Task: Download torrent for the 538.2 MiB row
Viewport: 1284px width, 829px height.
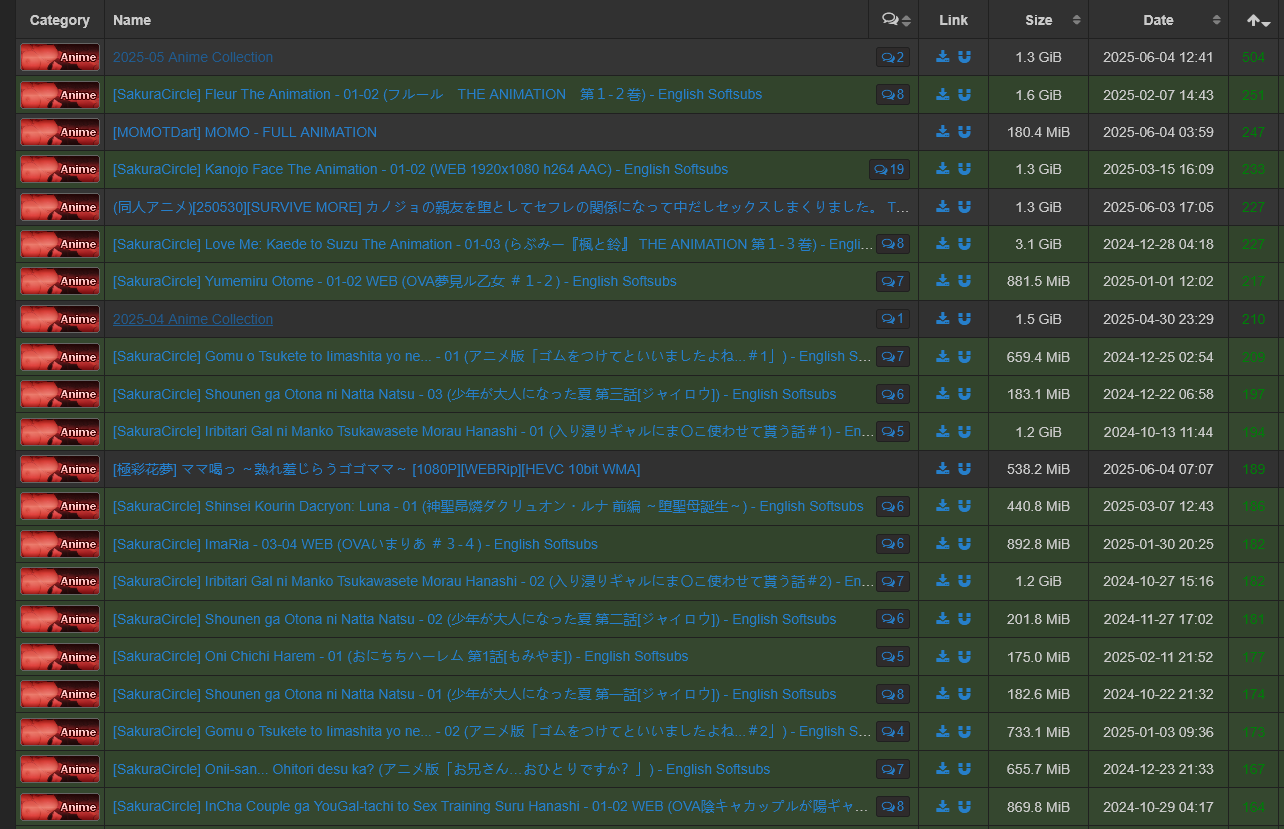Action: (942, 469)
